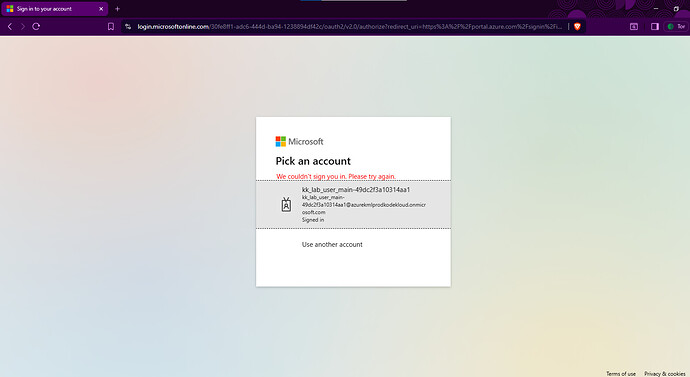Pick the kk_lab_user_main-49dc2f3a10314aa1 account name
The image size is (690, 377).
pyautogui.click(x=356, y=190)
